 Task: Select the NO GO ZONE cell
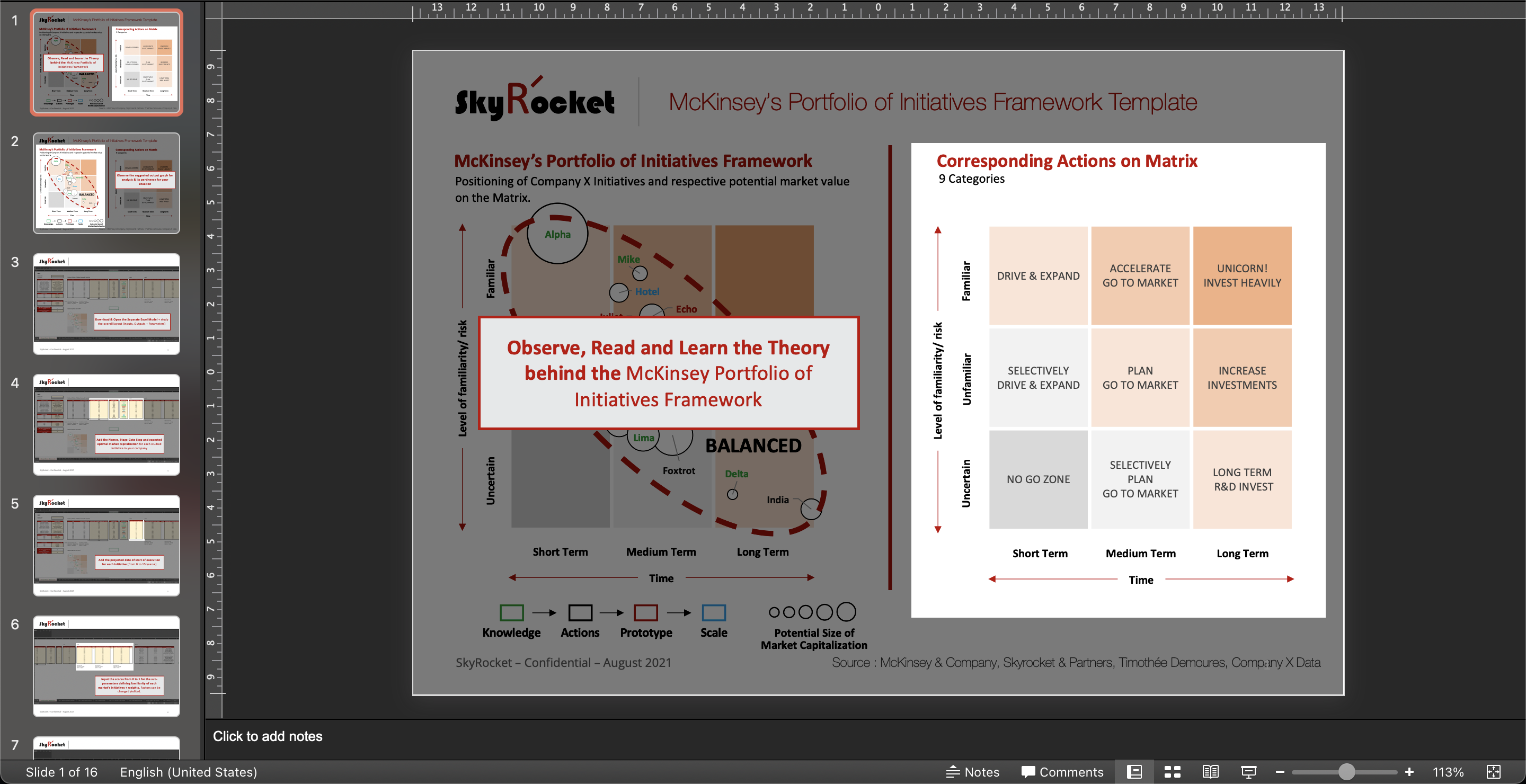click(1038, 479)
